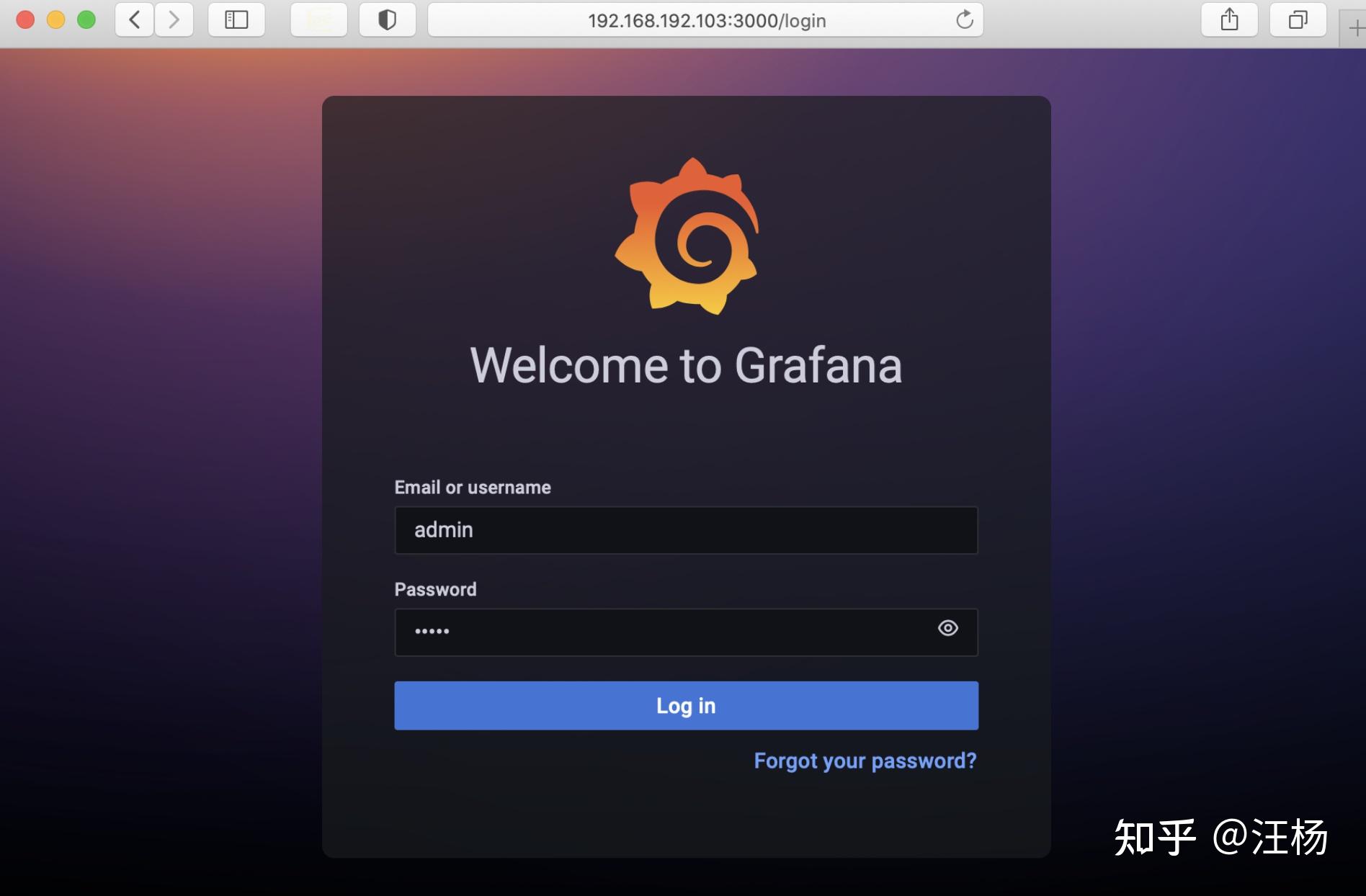Open the Forgot your password link
The image size is (1366, 896).
[x=865, y=761]
